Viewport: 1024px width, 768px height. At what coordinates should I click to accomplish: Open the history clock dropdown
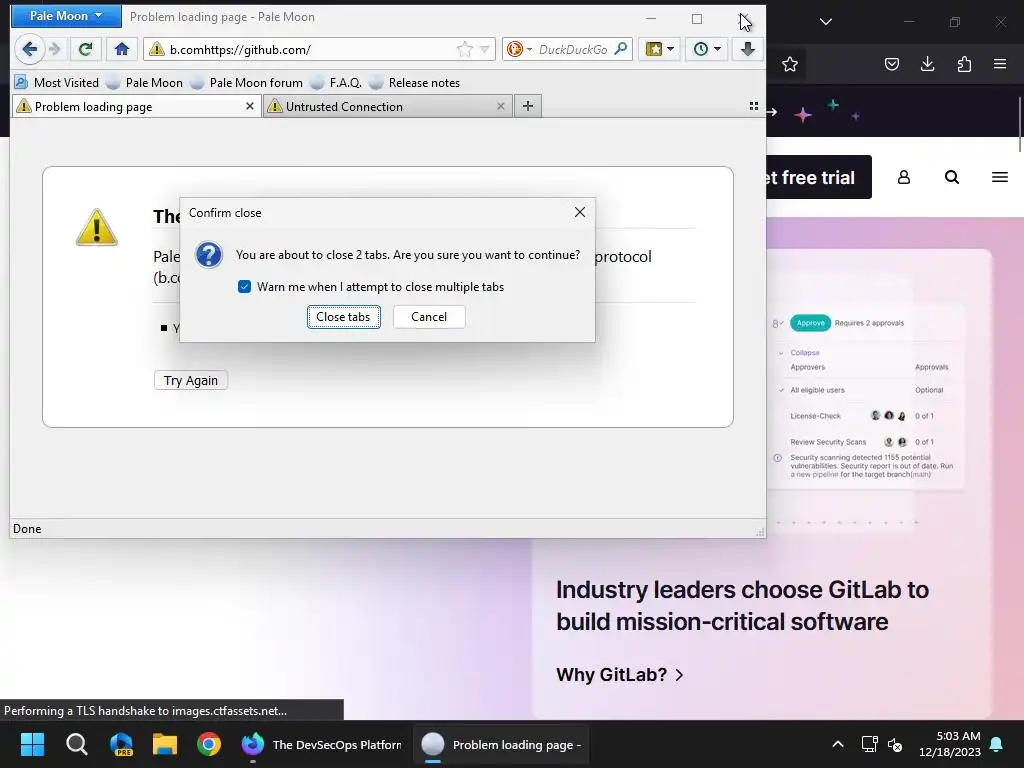pos(707,49)
